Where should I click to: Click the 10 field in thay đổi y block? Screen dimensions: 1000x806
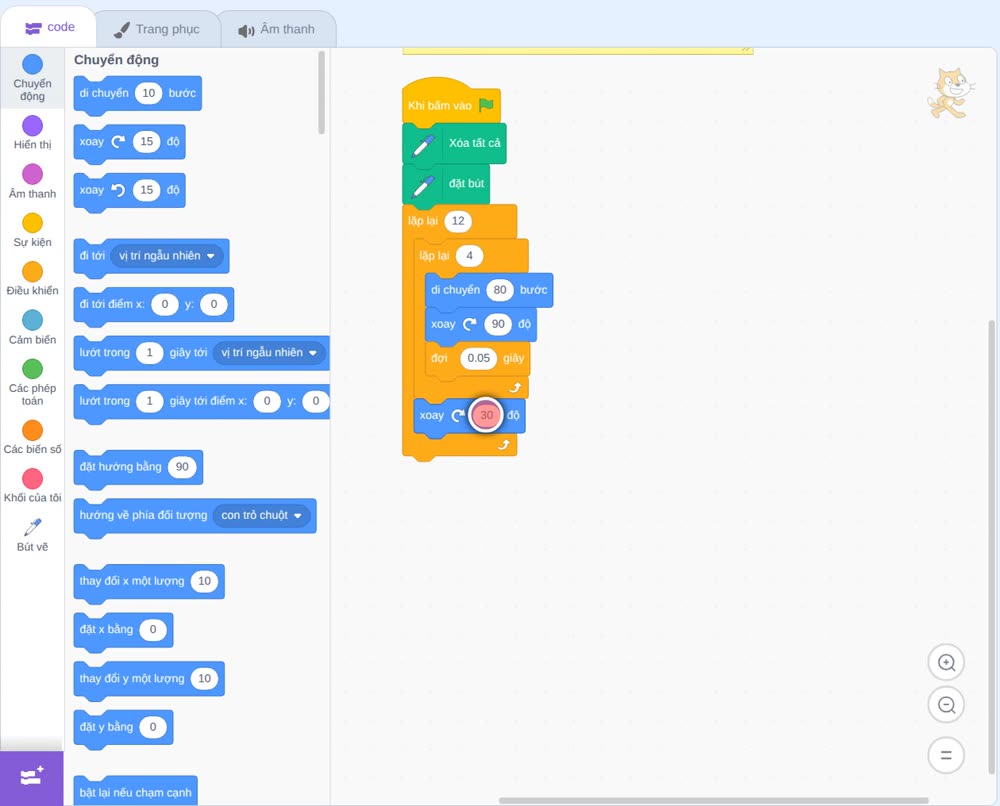(204, 678)
